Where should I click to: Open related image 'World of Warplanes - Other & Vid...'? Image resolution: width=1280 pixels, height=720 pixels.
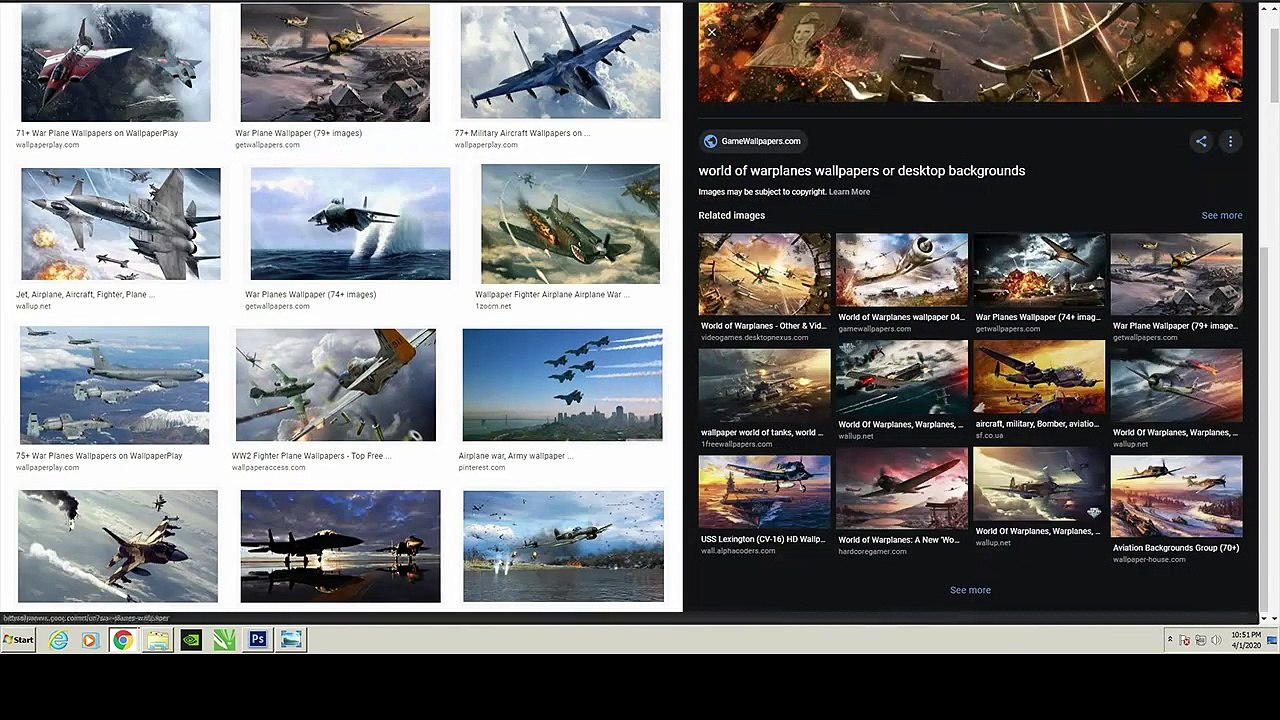(x=764, y=275)
